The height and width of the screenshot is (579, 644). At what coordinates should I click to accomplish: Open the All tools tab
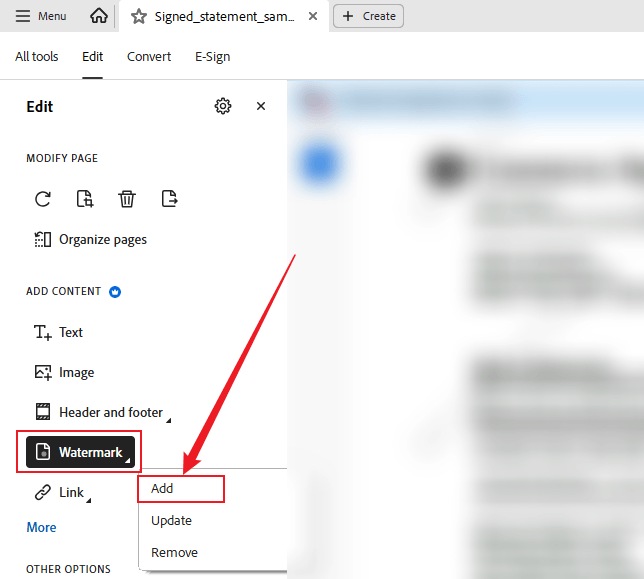tap(37, 56)
